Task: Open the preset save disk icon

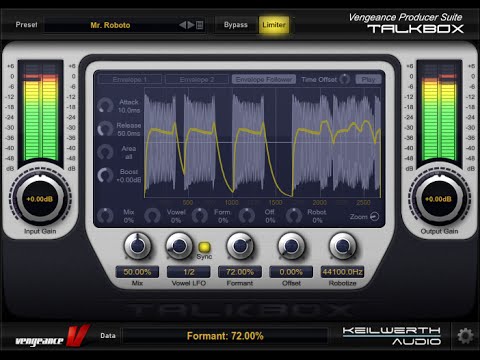Action: [x=200, y=25]
